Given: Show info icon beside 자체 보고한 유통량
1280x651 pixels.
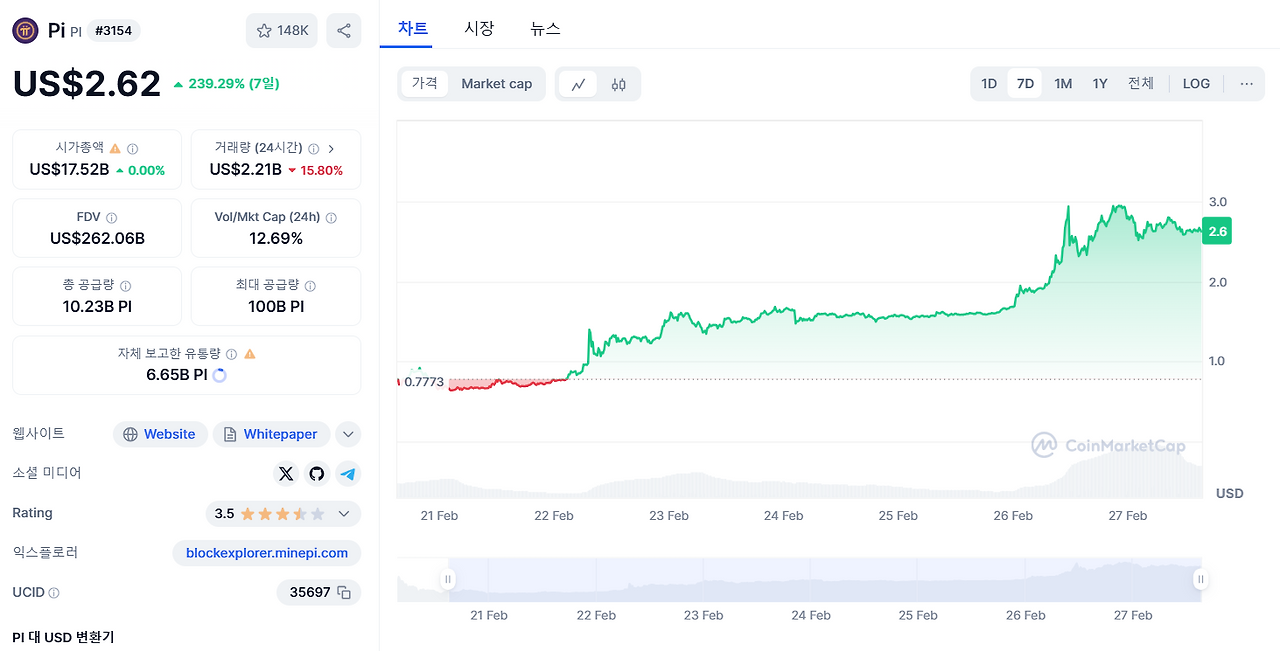Looking at the screenshot, I should (231, 354).
